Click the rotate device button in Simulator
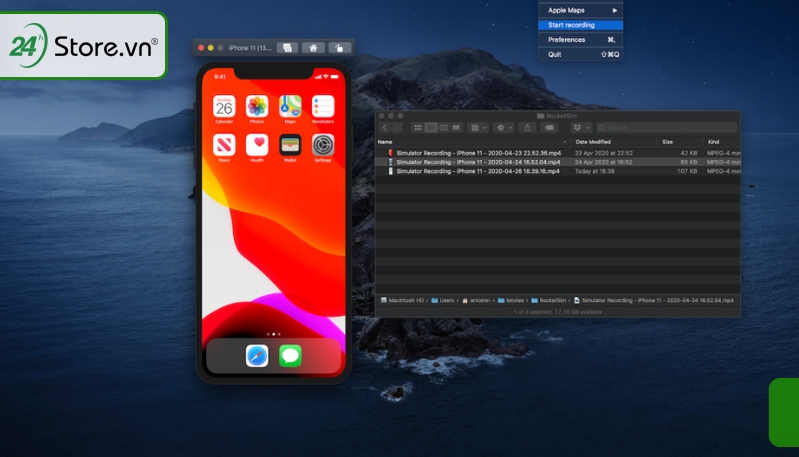Viewport: 799px width, 457px height. [339, 48]
